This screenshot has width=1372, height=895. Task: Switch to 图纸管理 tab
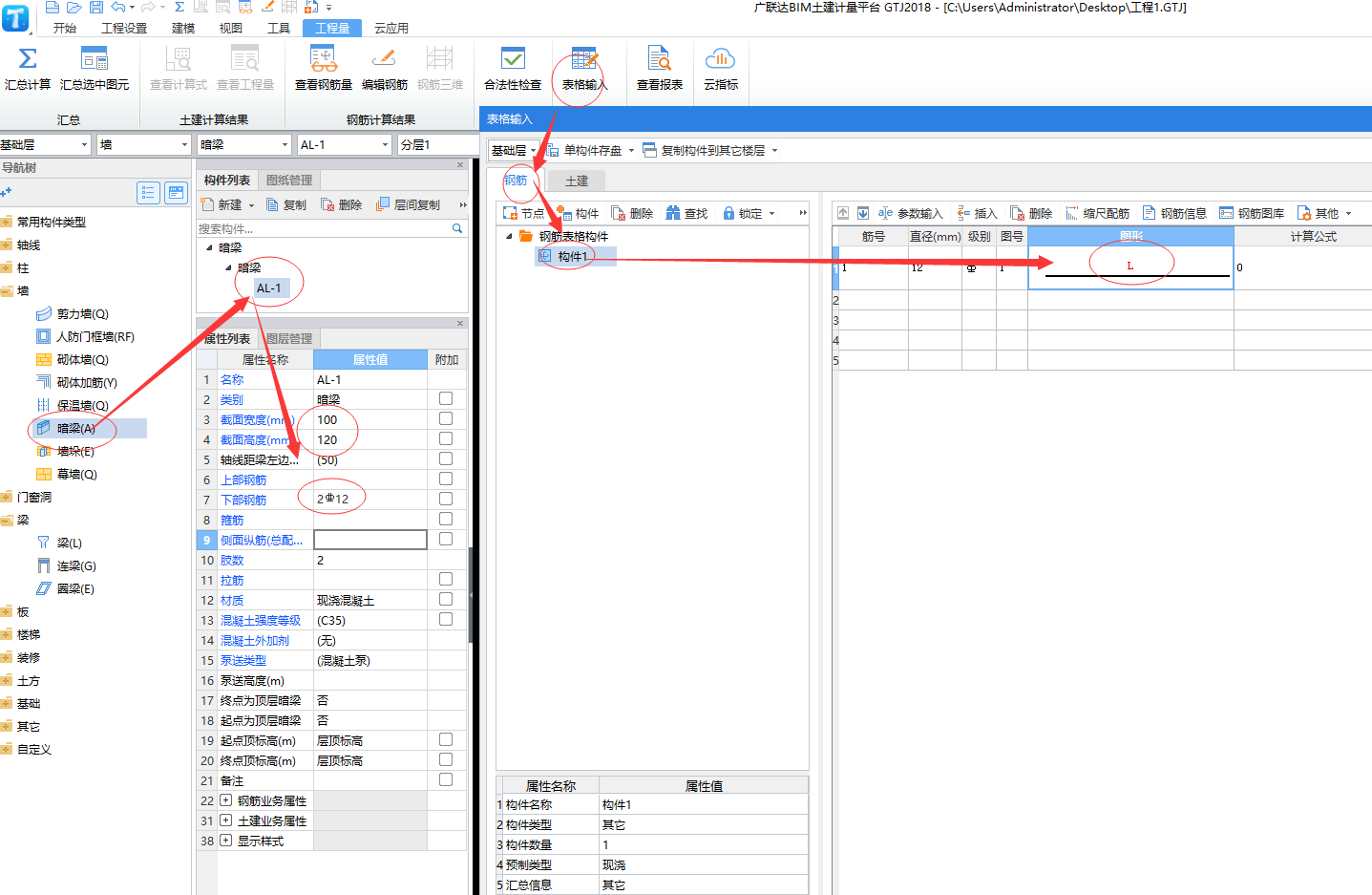tap(289, 180)
